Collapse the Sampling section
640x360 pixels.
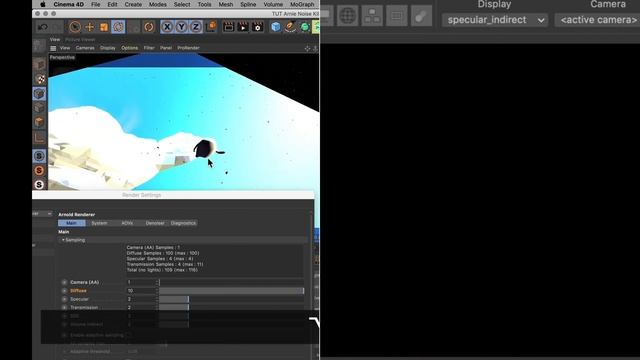coord(73,240)
